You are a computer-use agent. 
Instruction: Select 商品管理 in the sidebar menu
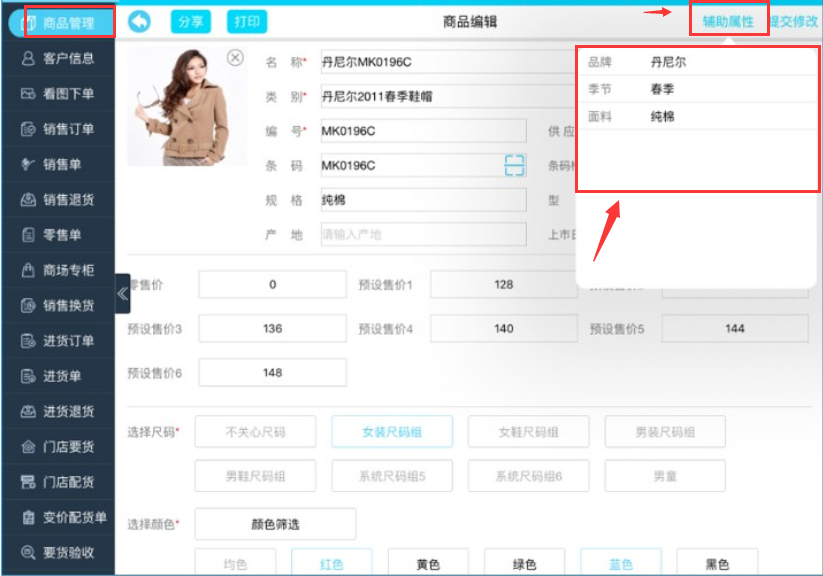(60, 23)
